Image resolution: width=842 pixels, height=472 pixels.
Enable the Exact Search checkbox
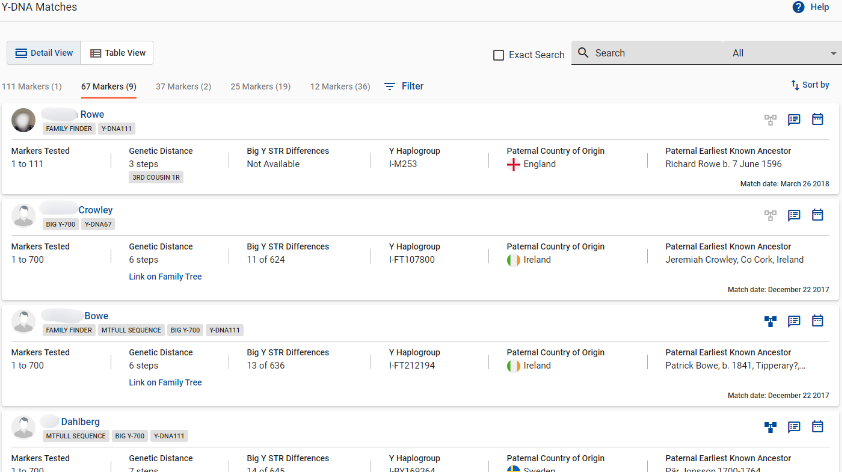pyautogui.click(x=498, y=55)
